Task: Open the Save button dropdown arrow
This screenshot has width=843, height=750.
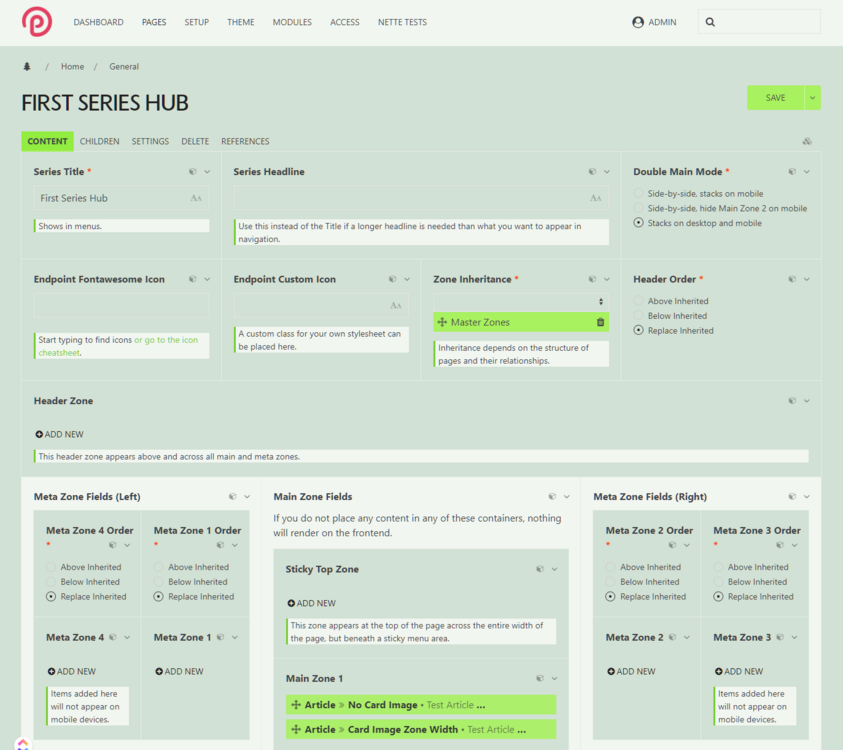Action: click(x=812, y=97)
